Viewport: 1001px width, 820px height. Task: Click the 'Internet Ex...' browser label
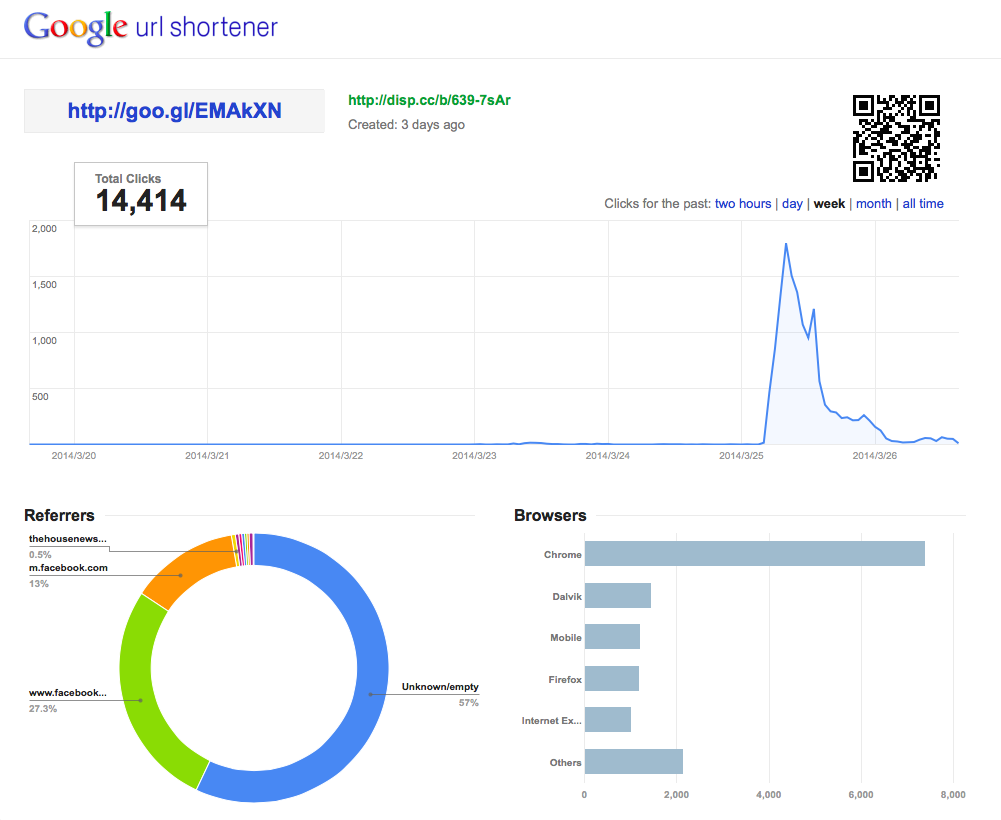coord(552,720)
